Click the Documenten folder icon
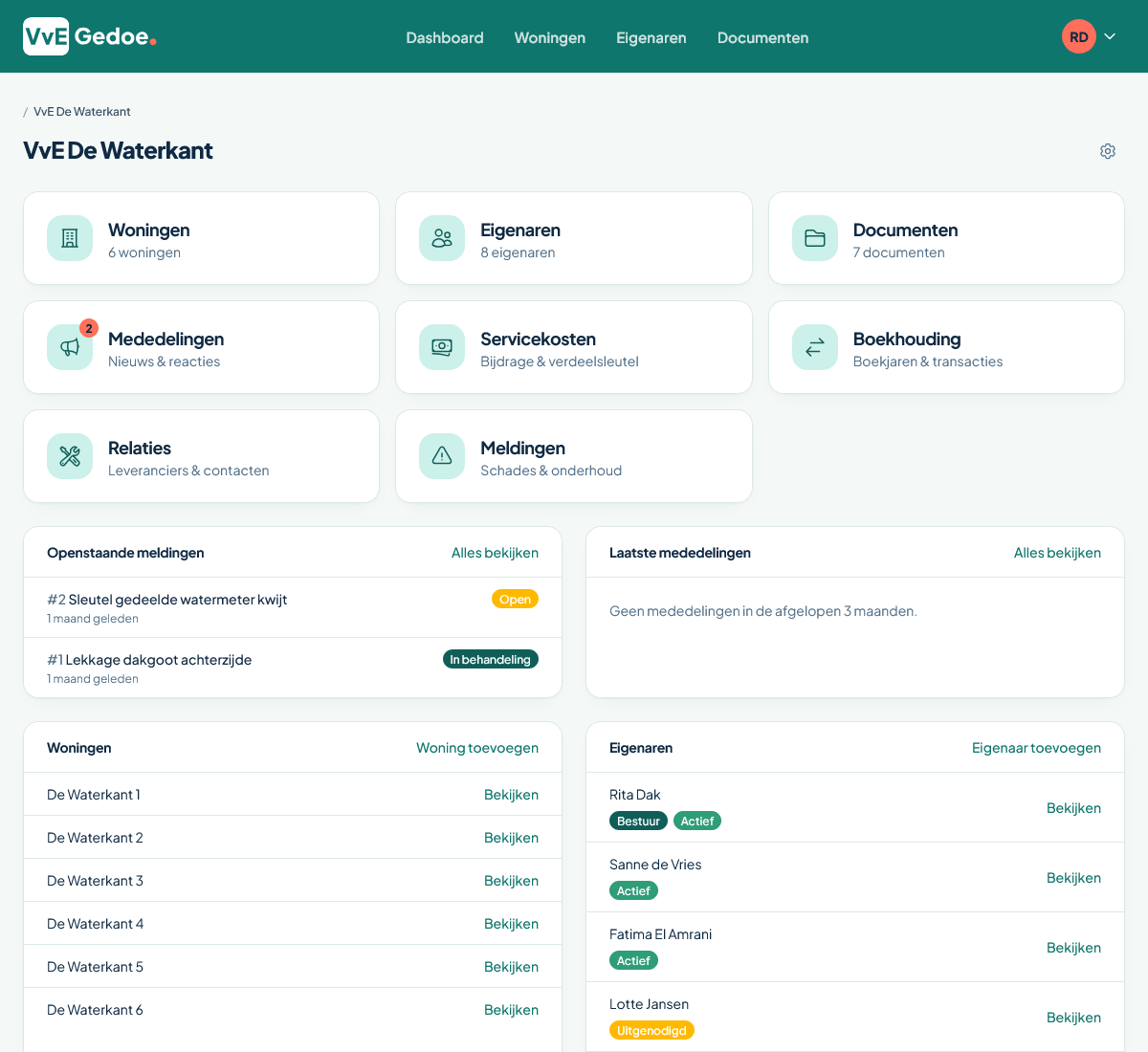The width and height of the screenshot is (1148, 1052). [x=815, y=238]
